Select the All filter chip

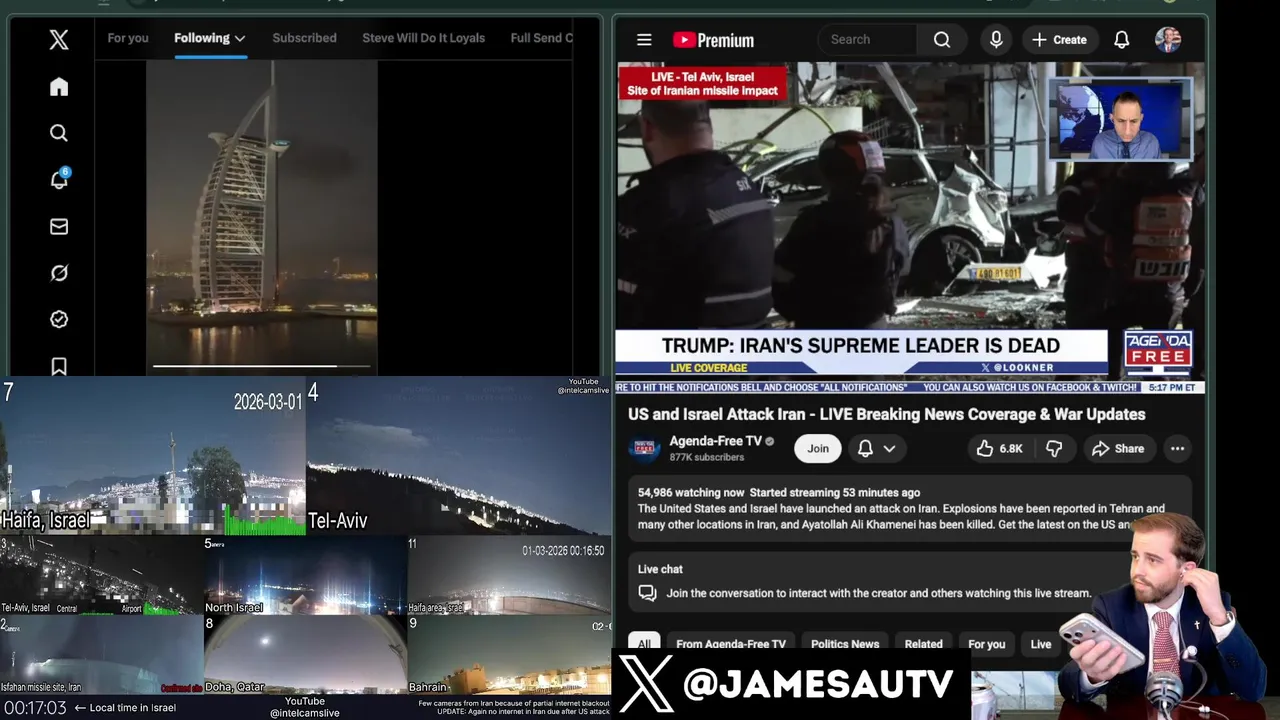[x=644, y=644]
